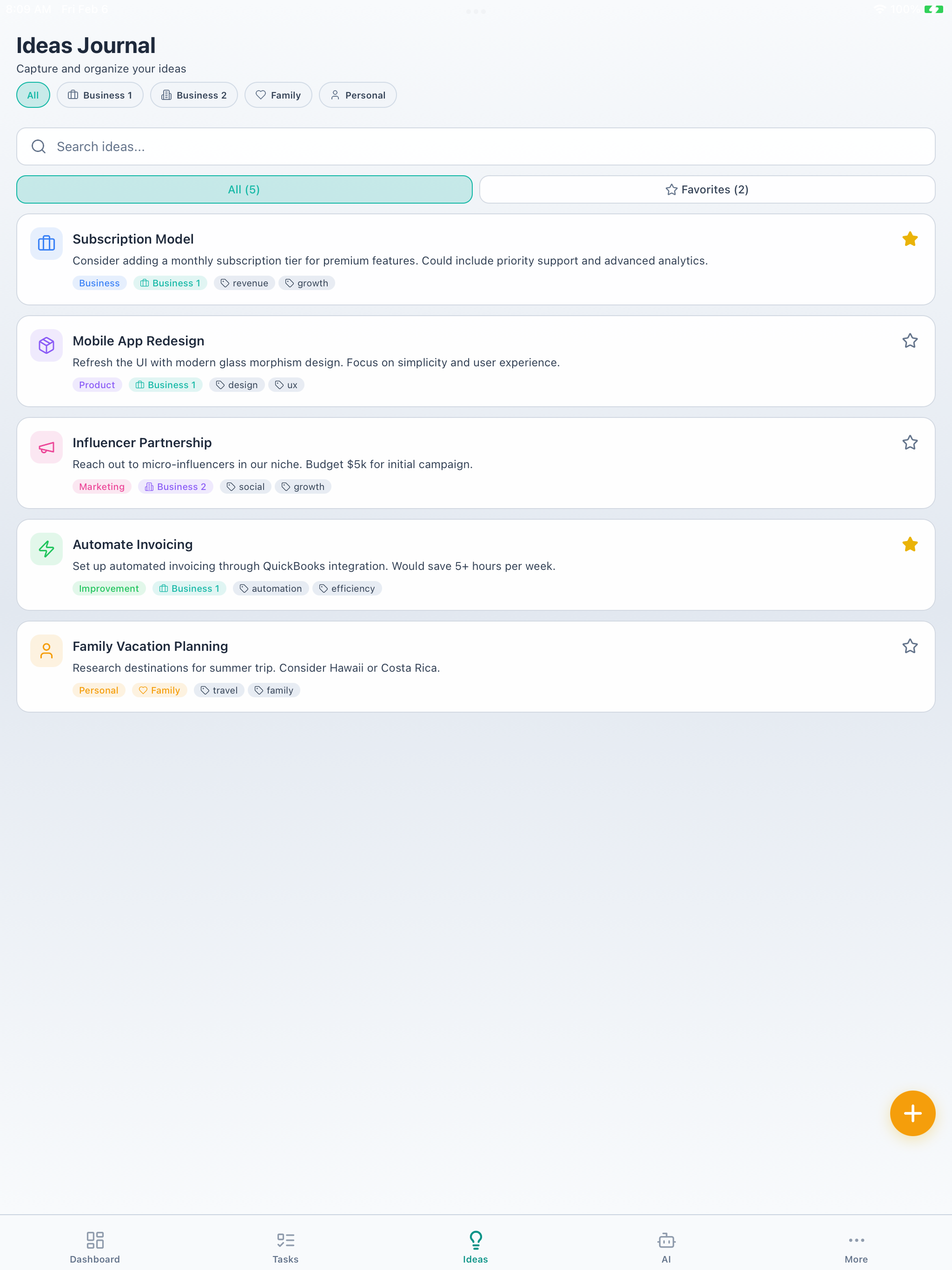Unfavorite the Automate Invoicing idea
The width and height of the screenshot is (952, 1270).
click(910, 544)
